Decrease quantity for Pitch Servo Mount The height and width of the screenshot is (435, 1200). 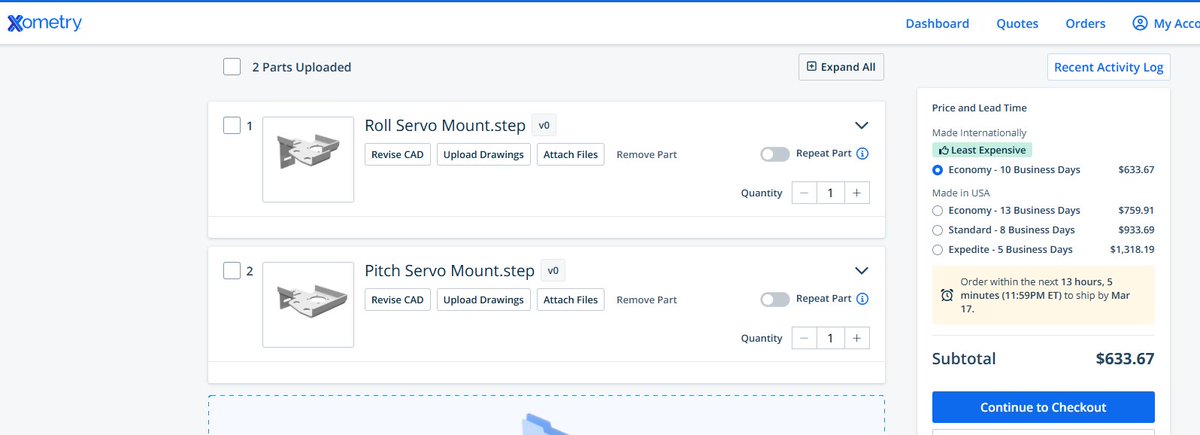[x=804, y=338]
